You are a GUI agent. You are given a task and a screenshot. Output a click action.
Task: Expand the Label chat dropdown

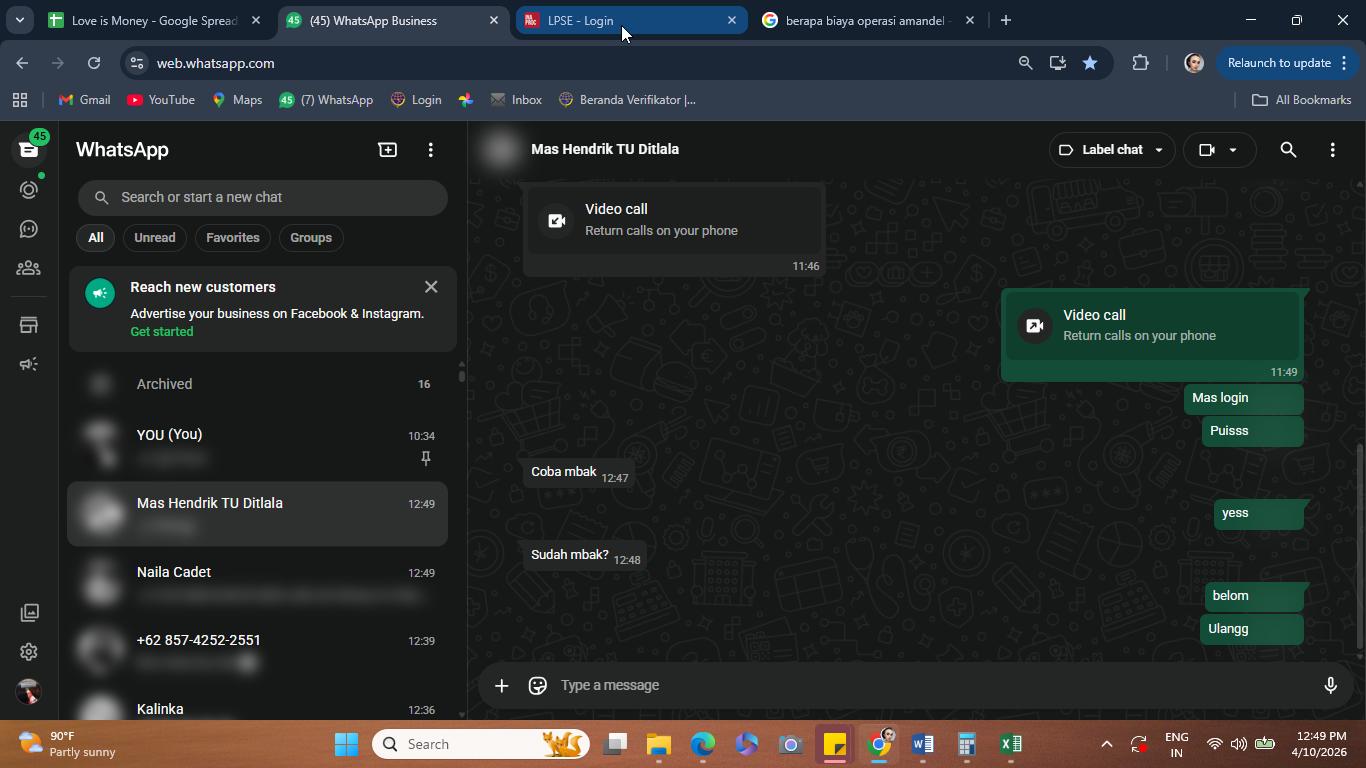(1112, 150)
